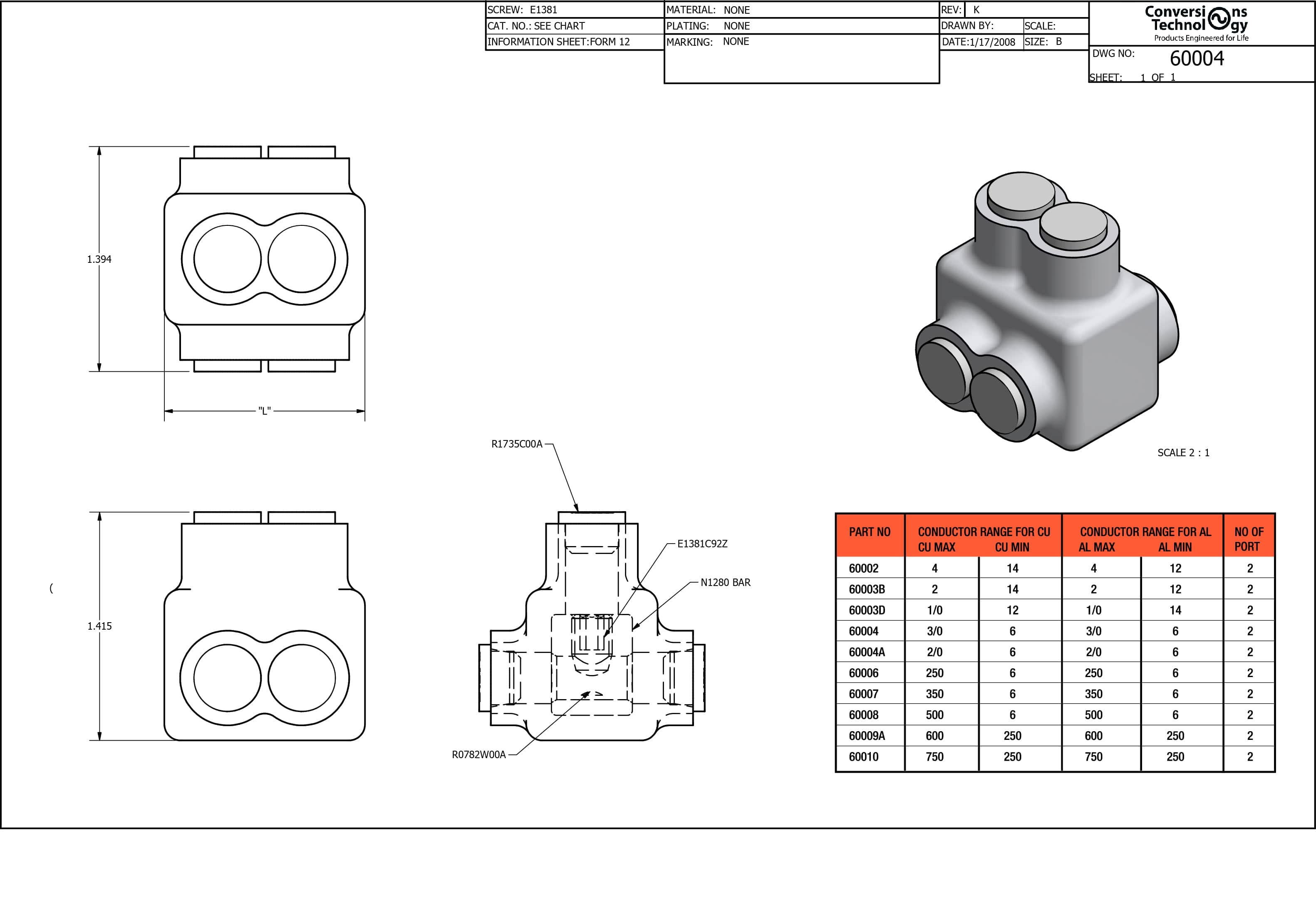Select part number 60004 in table
The width and height of the screenshot is (1316, 900).
pos(864,631)
